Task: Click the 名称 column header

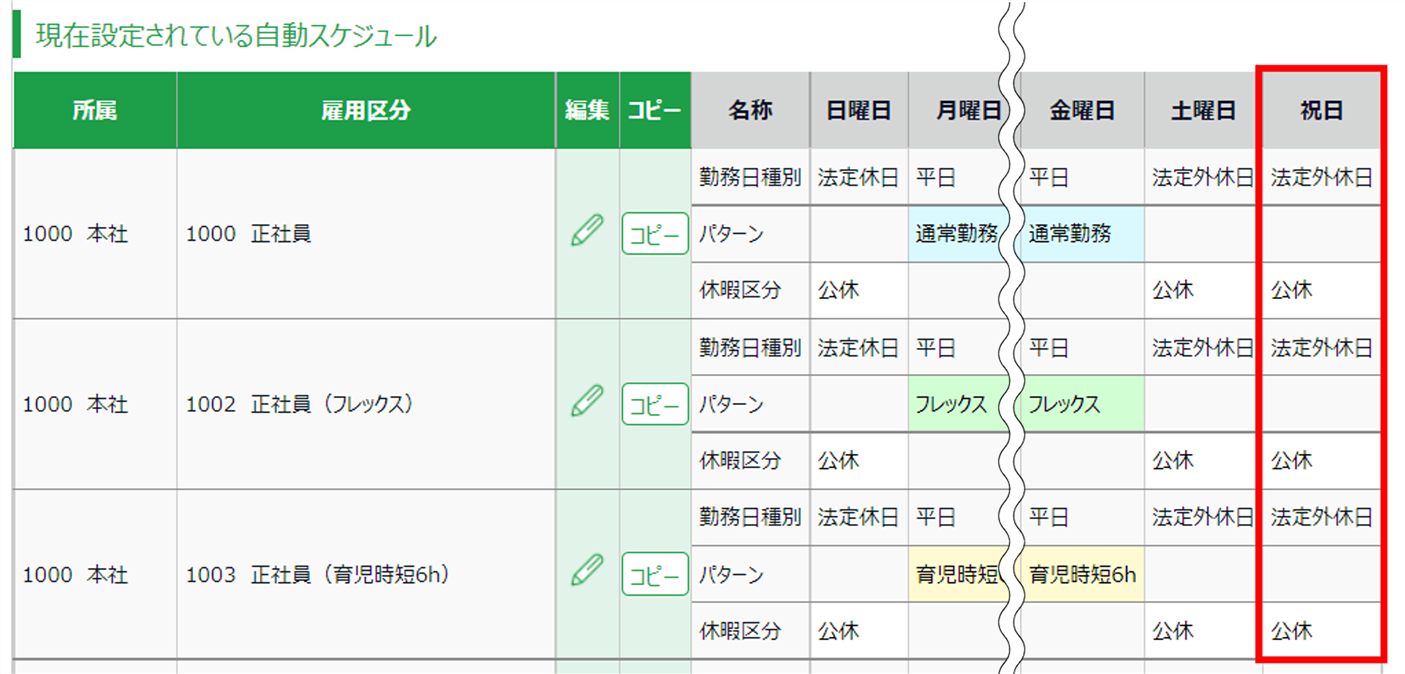Action: coord(750,111)
